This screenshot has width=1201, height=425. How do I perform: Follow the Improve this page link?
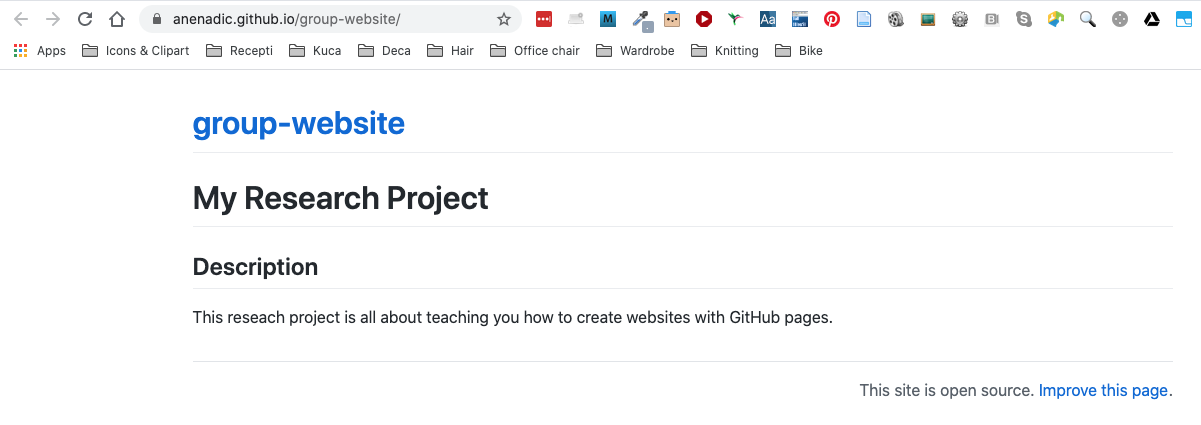pos(1103,390)
